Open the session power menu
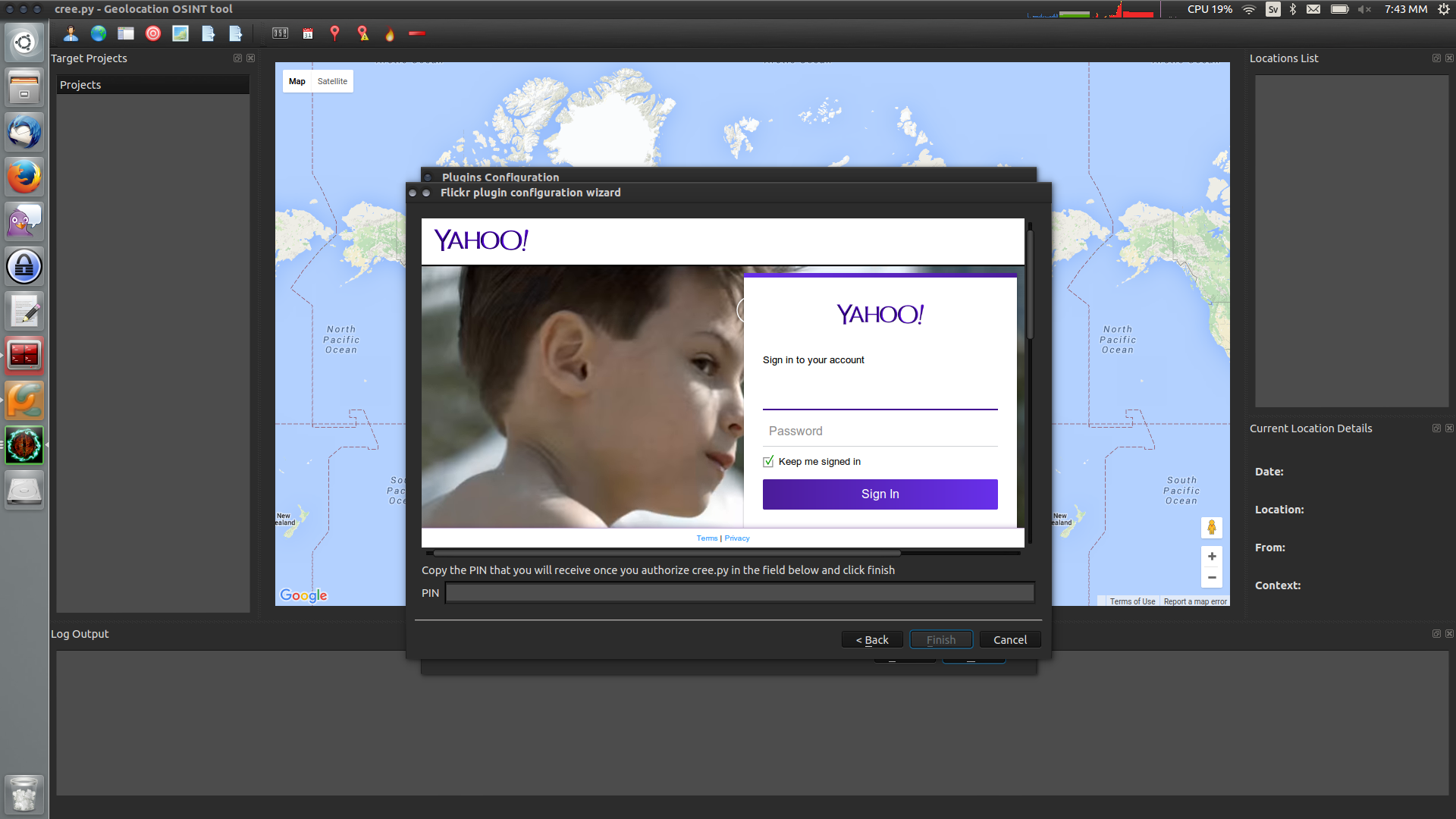 [x=1444, y=9]
